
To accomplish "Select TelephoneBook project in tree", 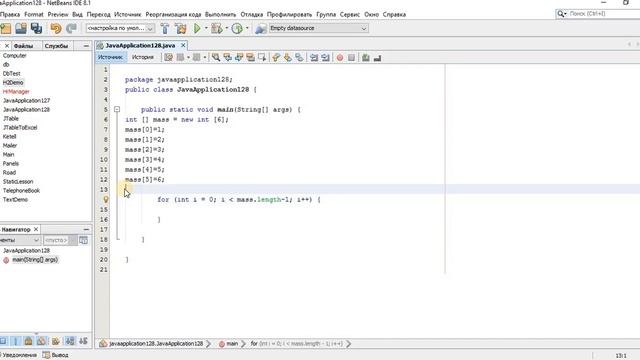I will tap(21, 191).
